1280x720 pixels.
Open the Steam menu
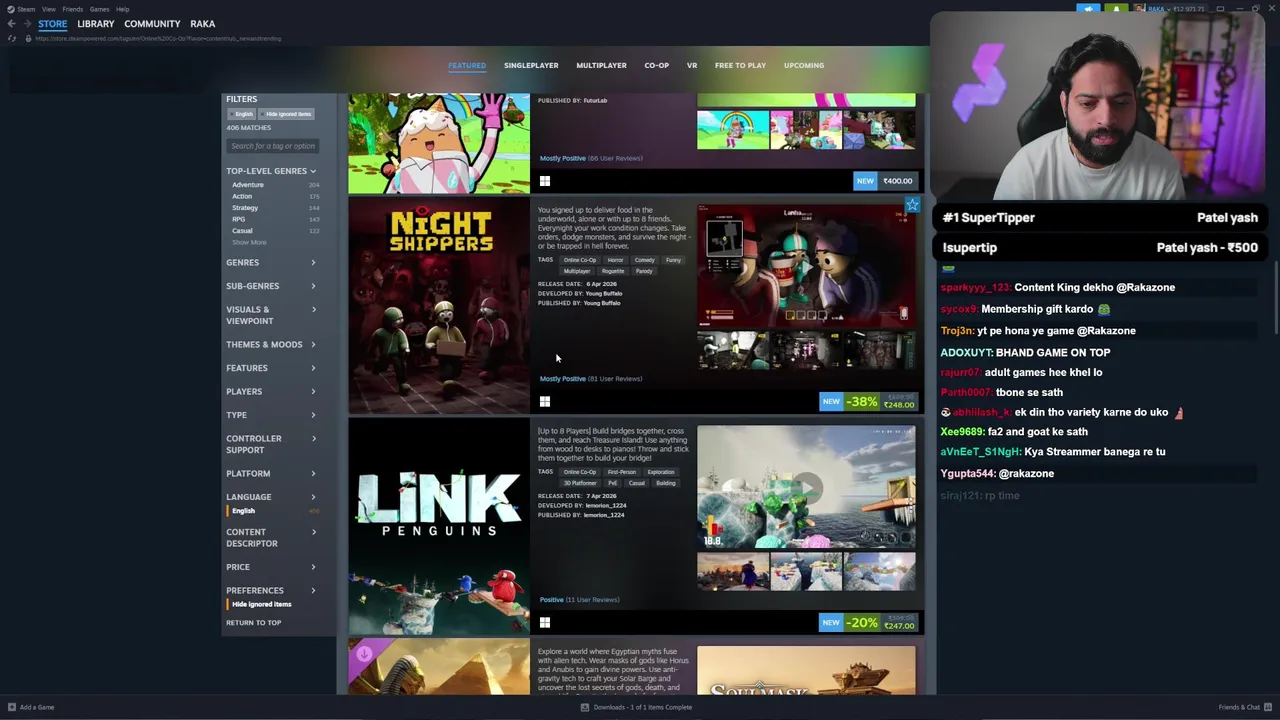(x=26, y=9)
